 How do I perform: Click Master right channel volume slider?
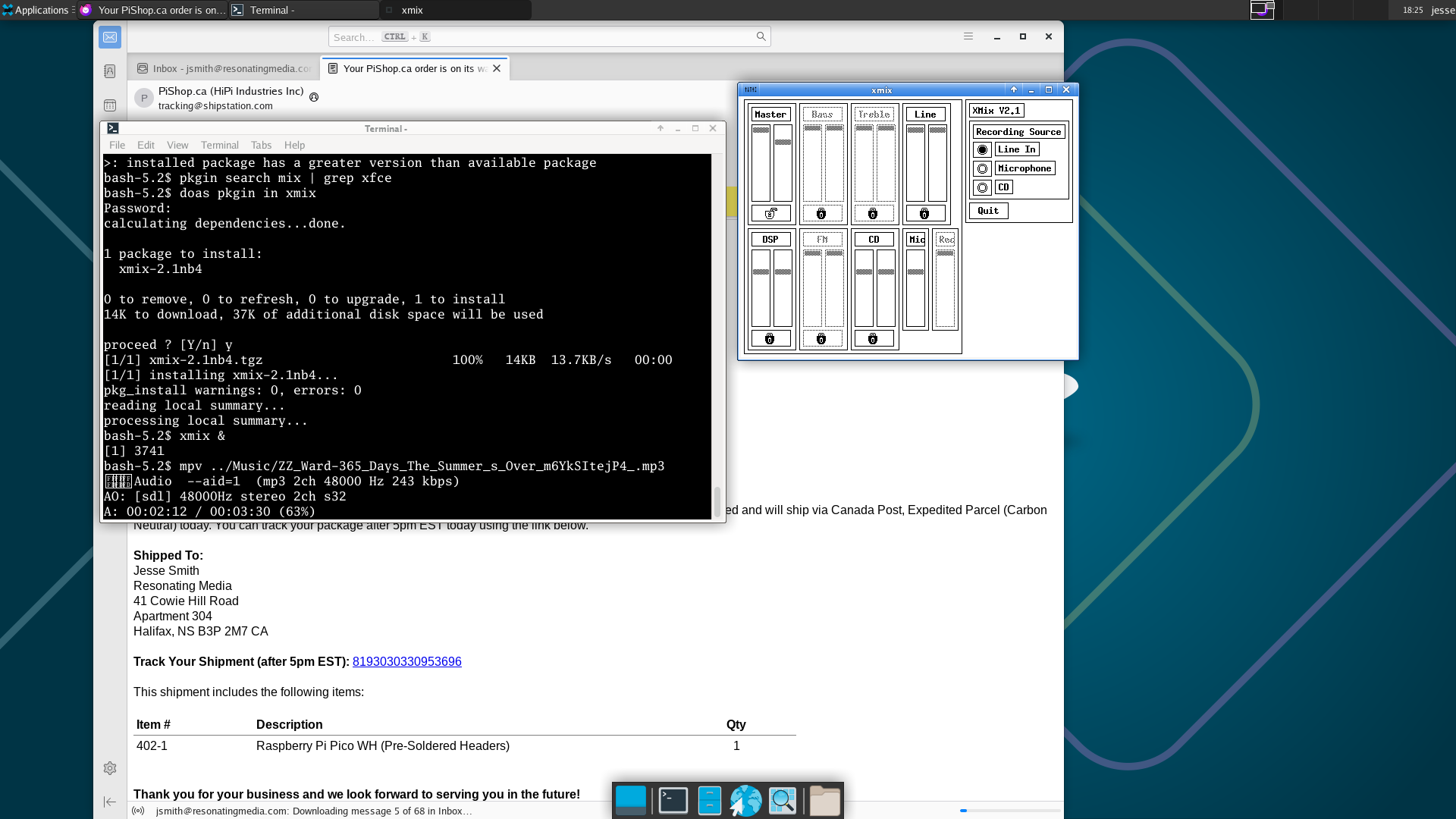783,163
